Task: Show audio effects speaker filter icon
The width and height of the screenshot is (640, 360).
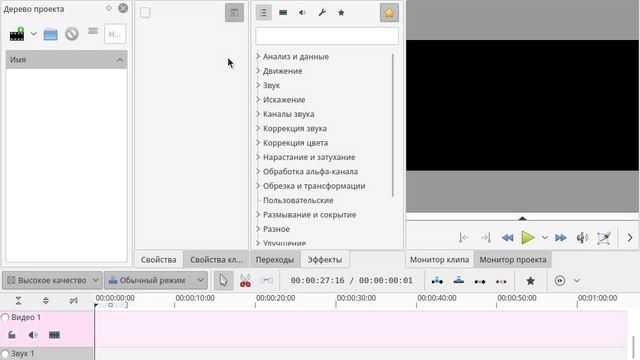Action: (302, 13)
